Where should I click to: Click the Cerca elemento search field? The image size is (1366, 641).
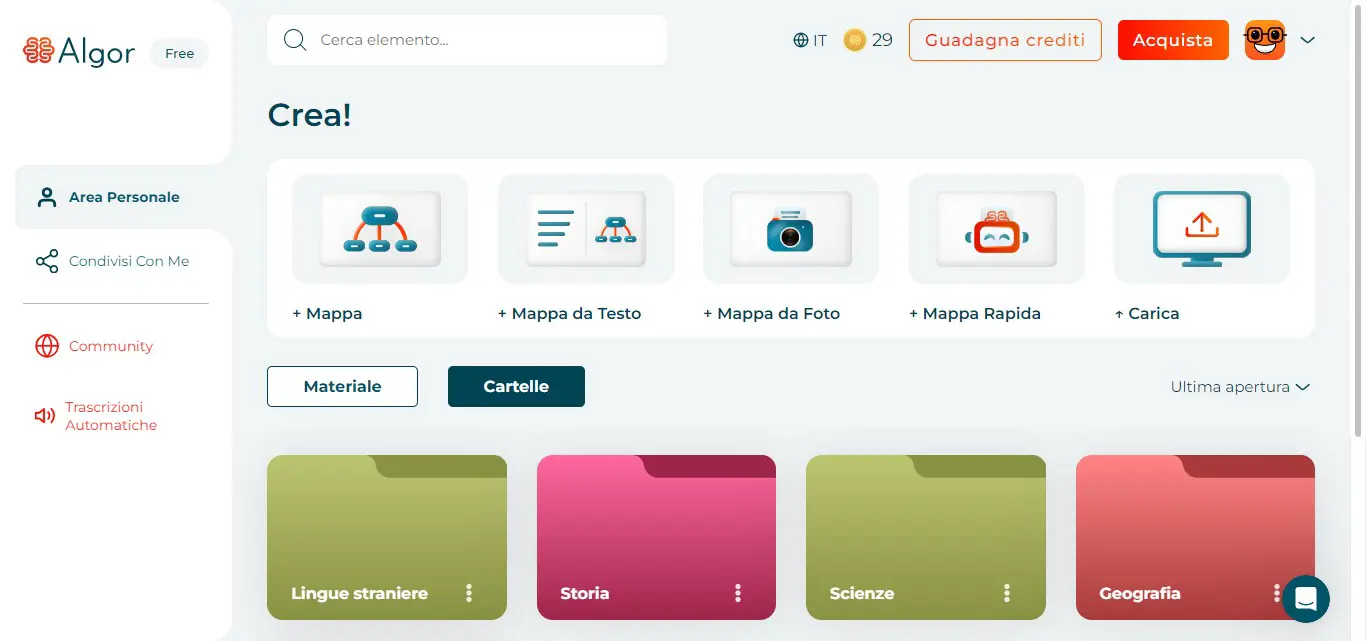pos(466,39)
